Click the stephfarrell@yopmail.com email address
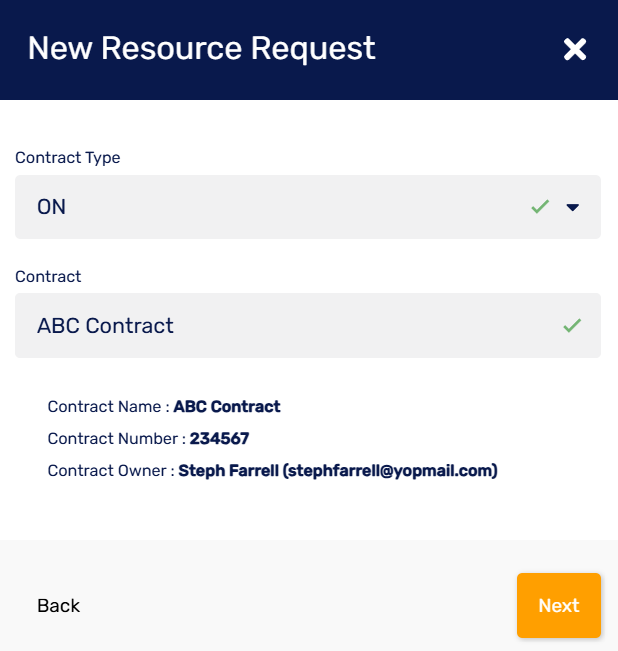This screenshot has width=618, height=651. 390,470
